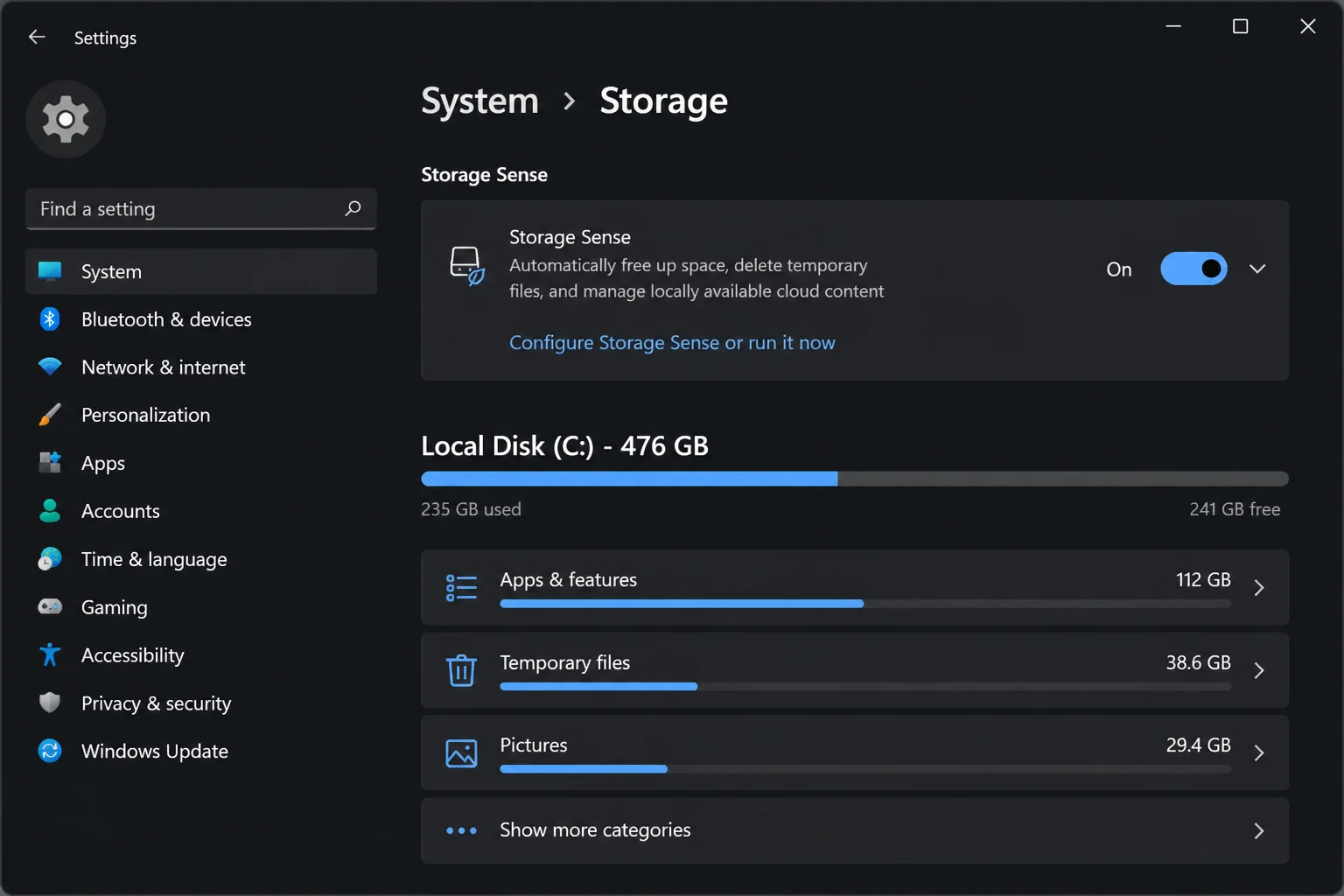Screen dimensions: 1344x896
Task: Click the Pictures image icon
Action: coord(461,752)
